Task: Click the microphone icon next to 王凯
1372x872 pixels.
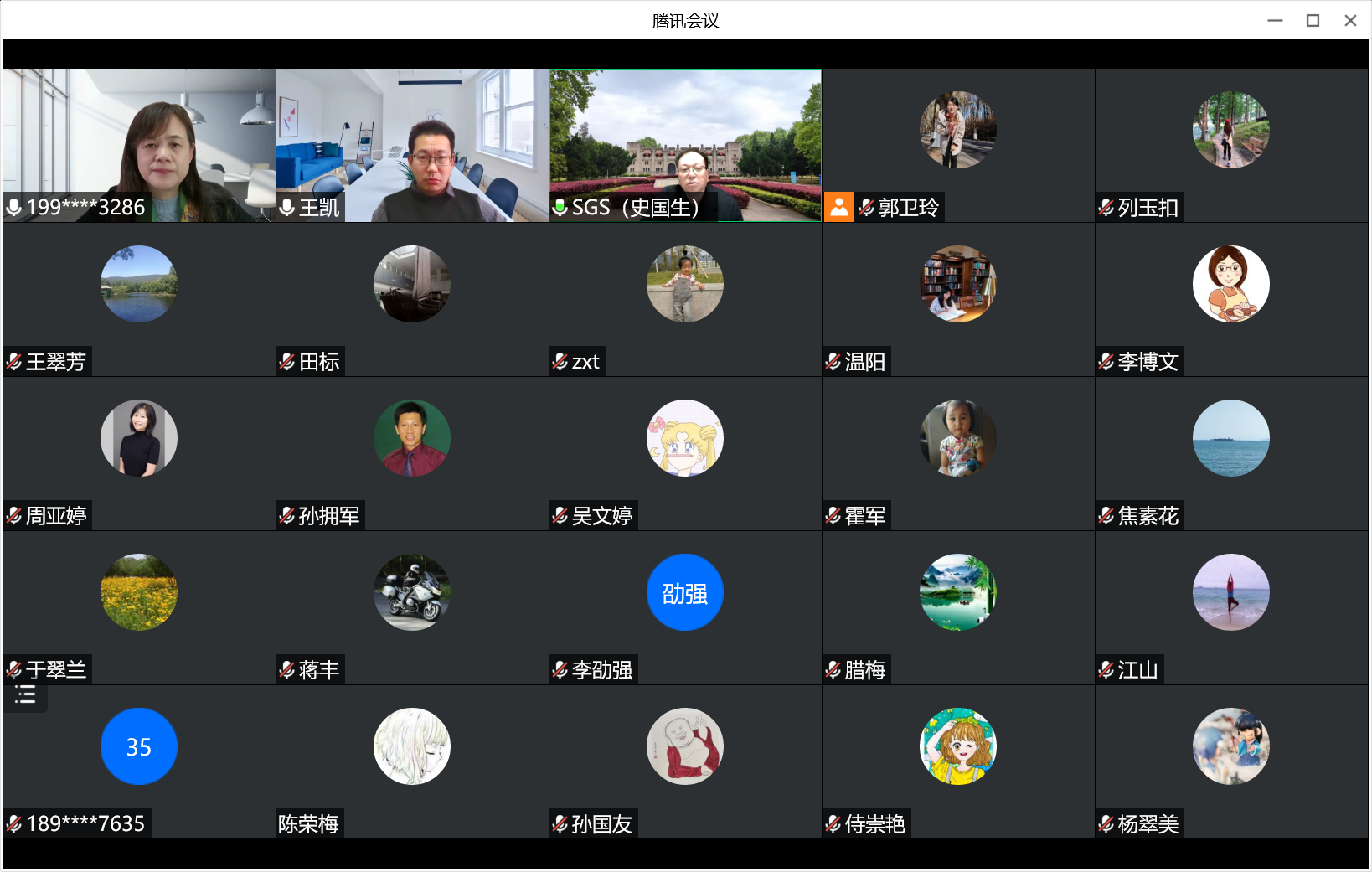Action: [287, 207]
